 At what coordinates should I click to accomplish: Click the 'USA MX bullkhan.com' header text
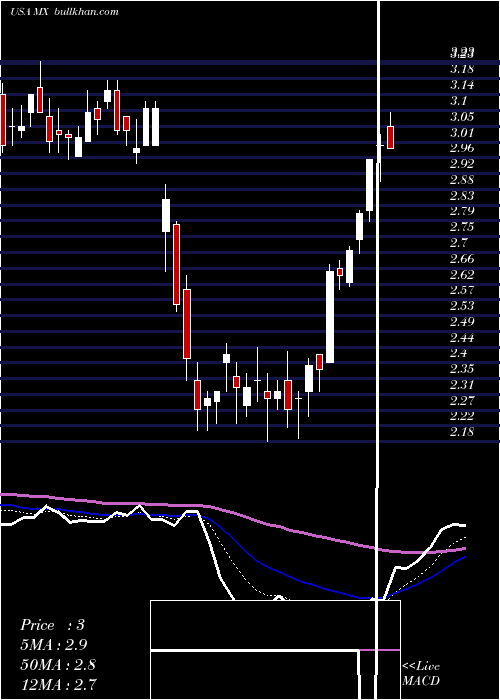tap(64, 12)
